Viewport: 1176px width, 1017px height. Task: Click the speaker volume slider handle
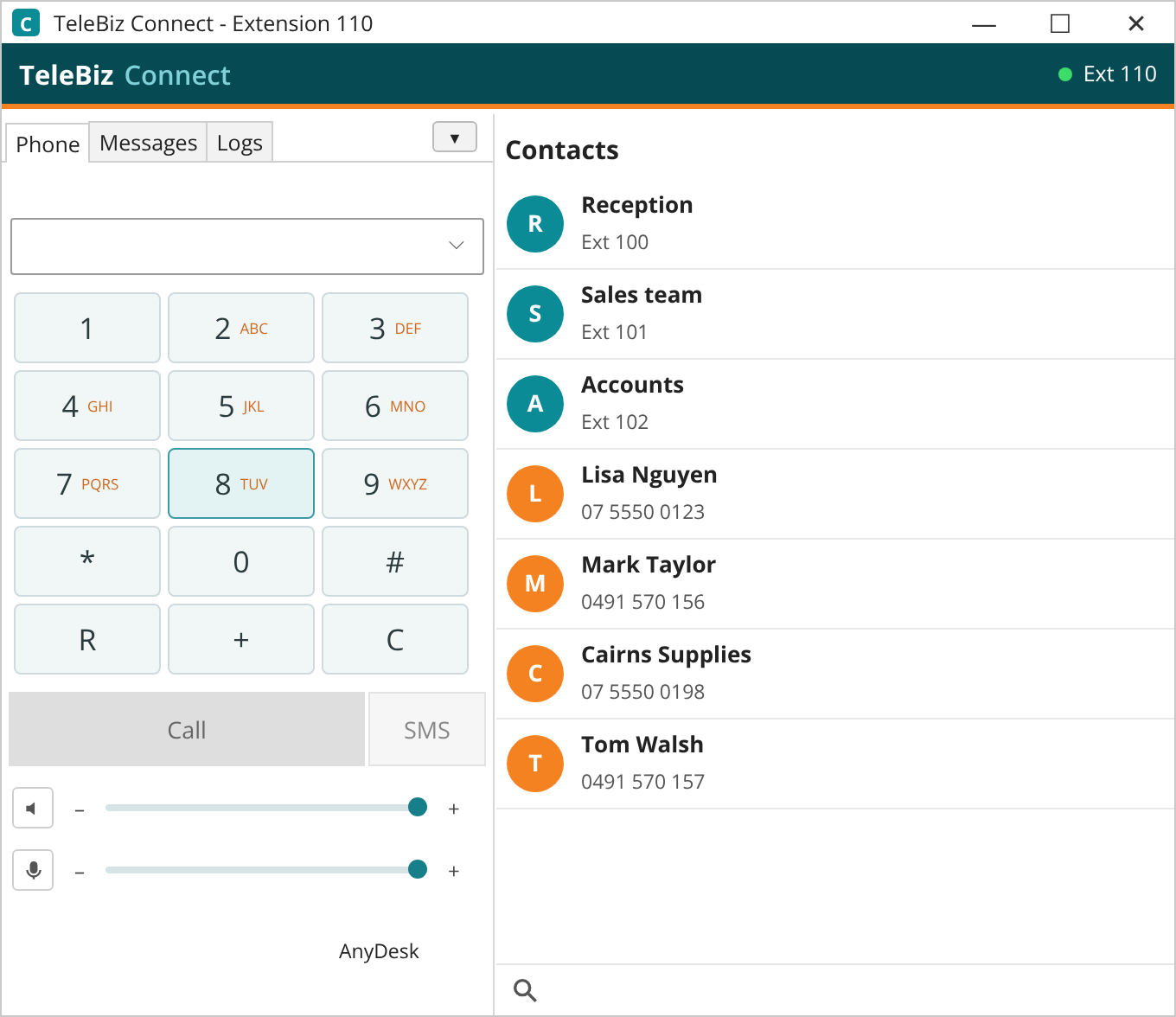click(x=418, y=807)
